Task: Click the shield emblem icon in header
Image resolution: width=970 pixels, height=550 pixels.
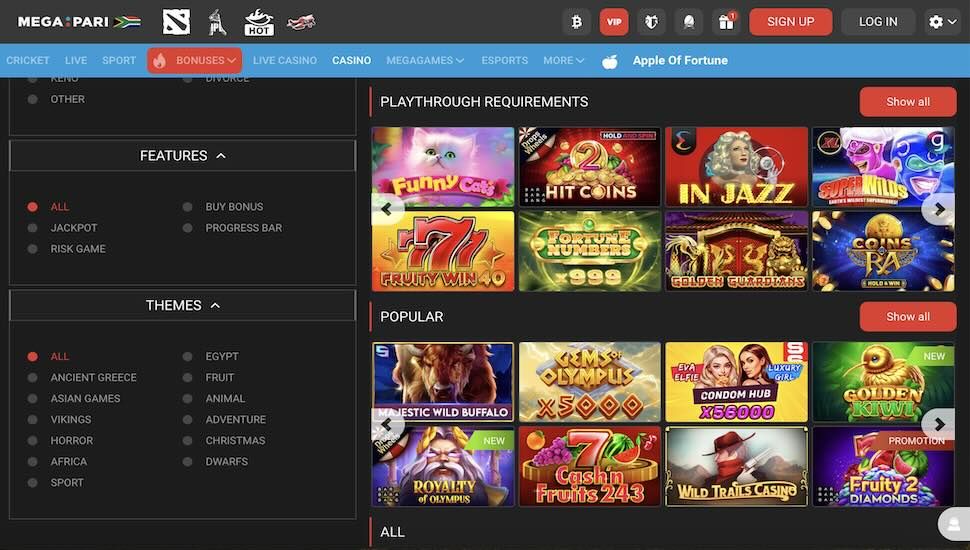Action: pyautogui.click(x=651, y=22)
